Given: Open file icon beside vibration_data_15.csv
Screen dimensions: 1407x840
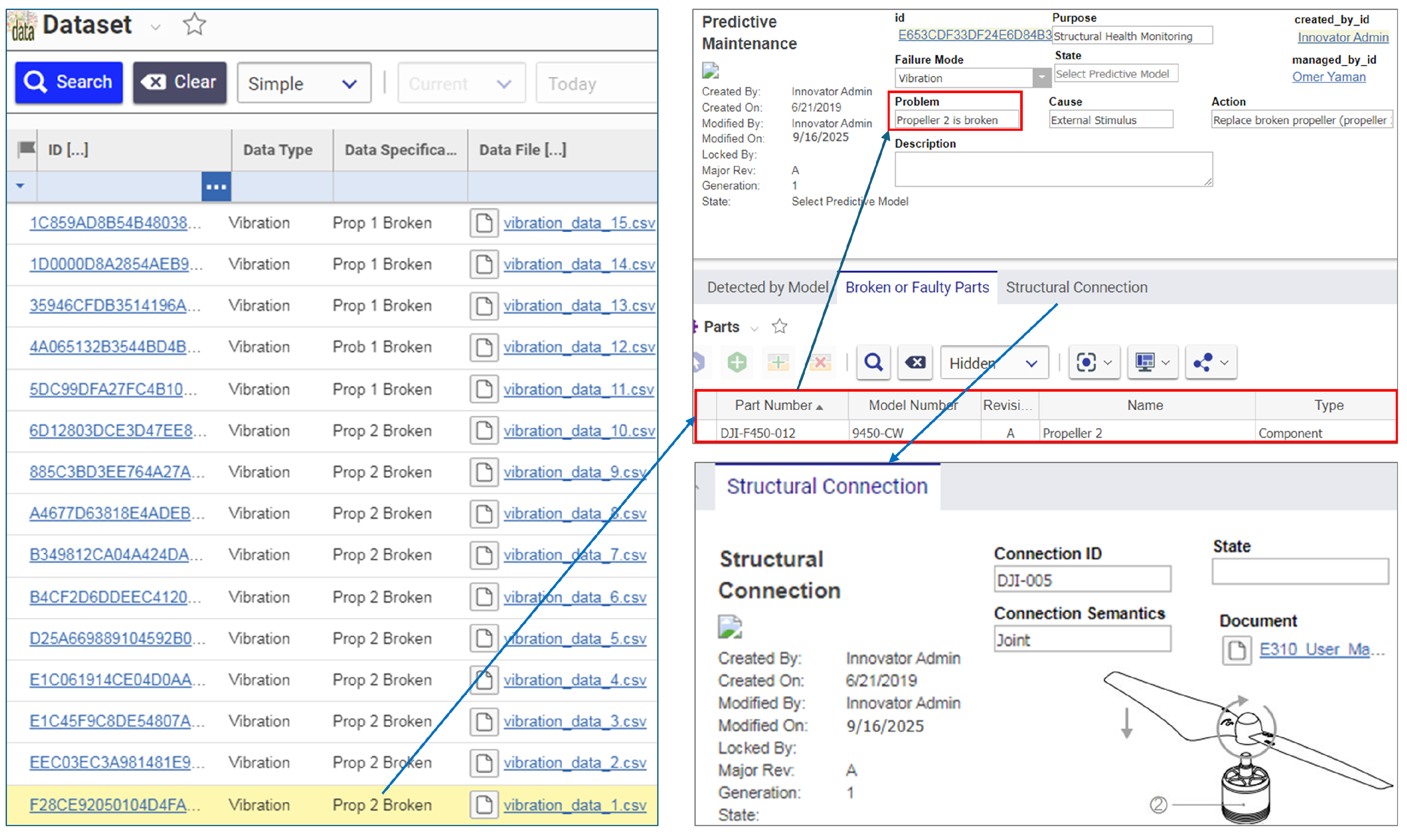Looking at the screenshot, I should [x=483, y=222].
